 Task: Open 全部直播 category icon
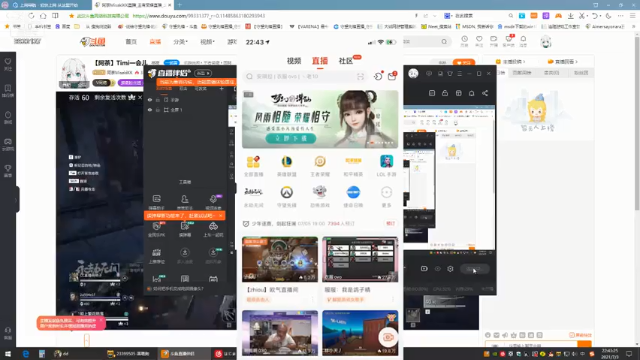[x=253, y=166]
